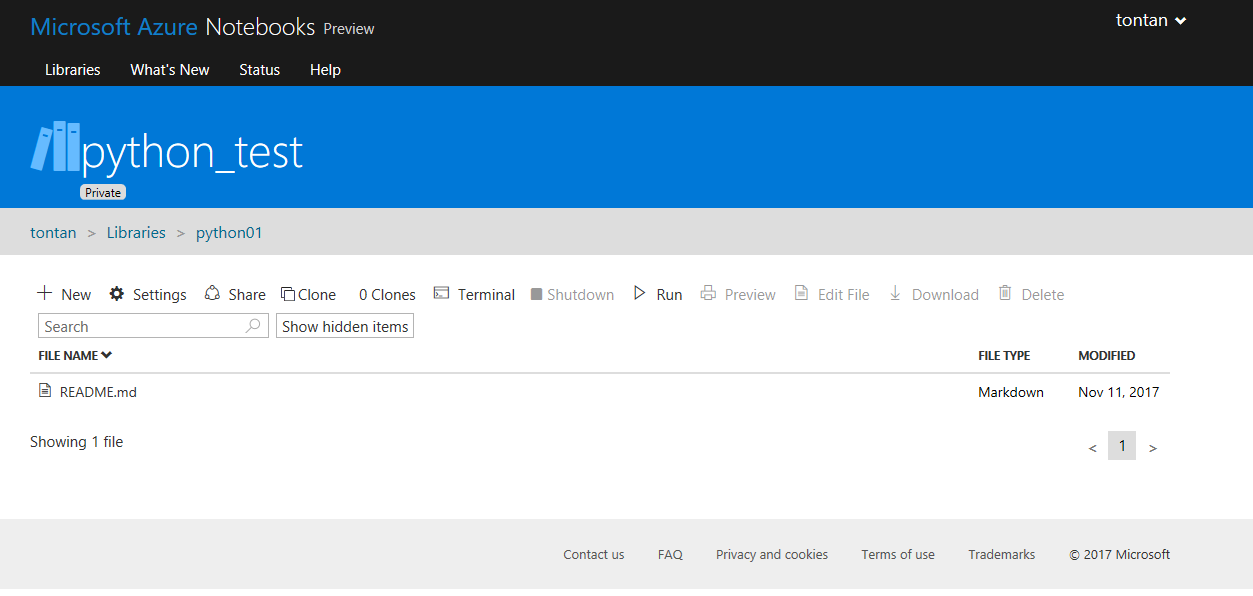This screenshot has width=1253, height=596.
Task: Create a new item with the New icon
Action: click(63, 293)
